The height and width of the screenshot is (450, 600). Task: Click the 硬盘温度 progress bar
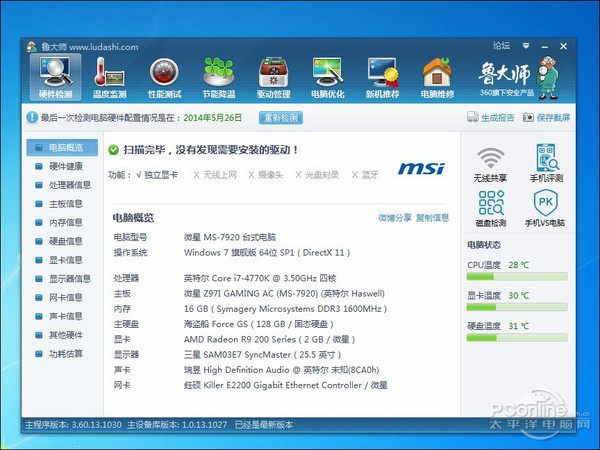(x=517, y=338)
